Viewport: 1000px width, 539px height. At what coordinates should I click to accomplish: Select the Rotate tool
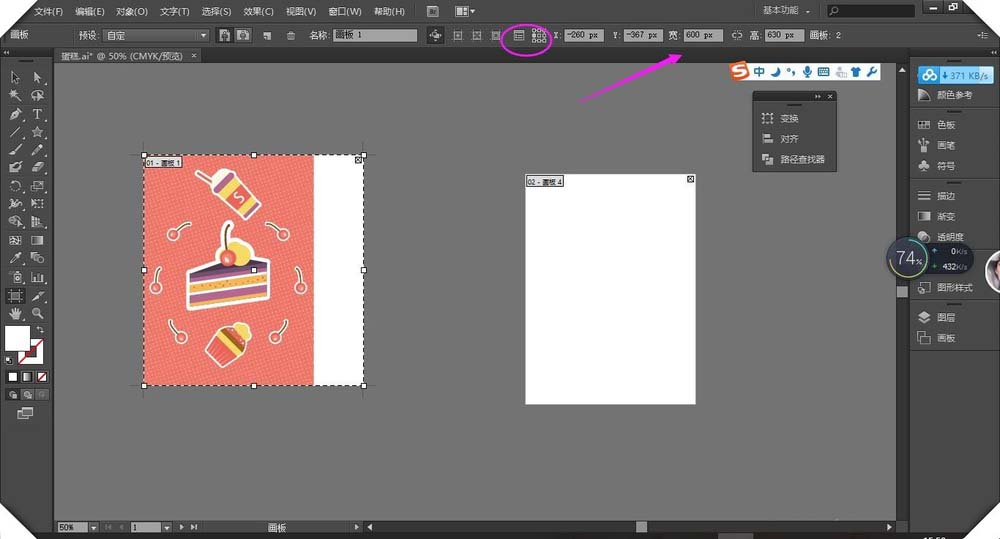click(x=15, y=186)
